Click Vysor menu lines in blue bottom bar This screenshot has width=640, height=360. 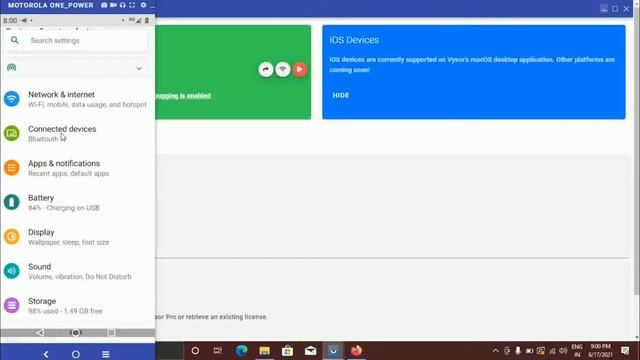106,354
